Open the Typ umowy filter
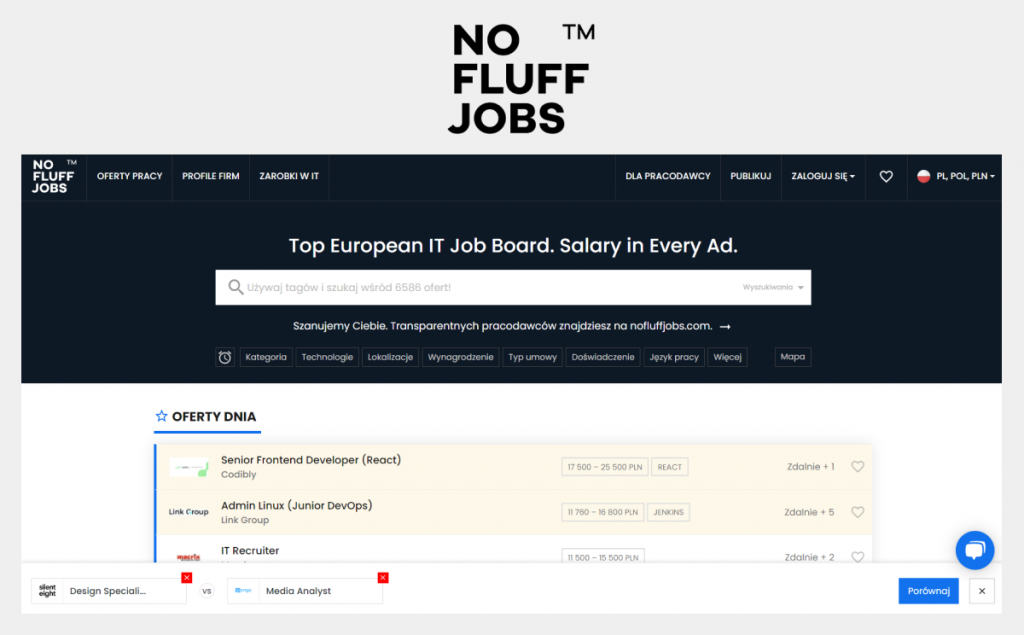 [x=532, y=357]
